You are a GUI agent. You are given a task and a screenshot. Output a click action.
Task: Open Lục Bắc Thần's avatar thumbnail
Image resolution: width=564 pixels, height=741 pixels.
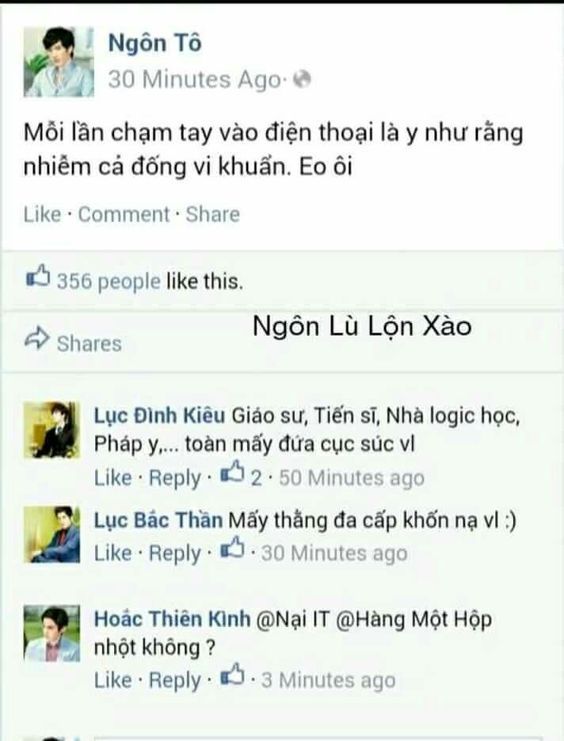tap(52, 534)
